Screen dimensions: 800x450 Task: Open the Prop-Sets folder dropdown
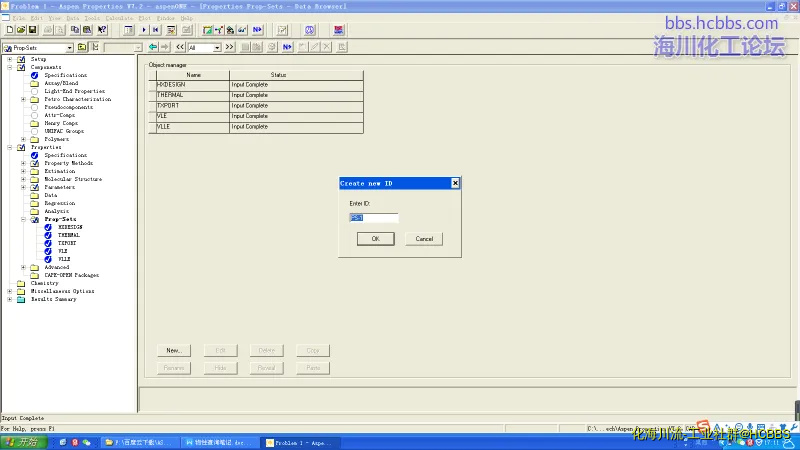69,47
